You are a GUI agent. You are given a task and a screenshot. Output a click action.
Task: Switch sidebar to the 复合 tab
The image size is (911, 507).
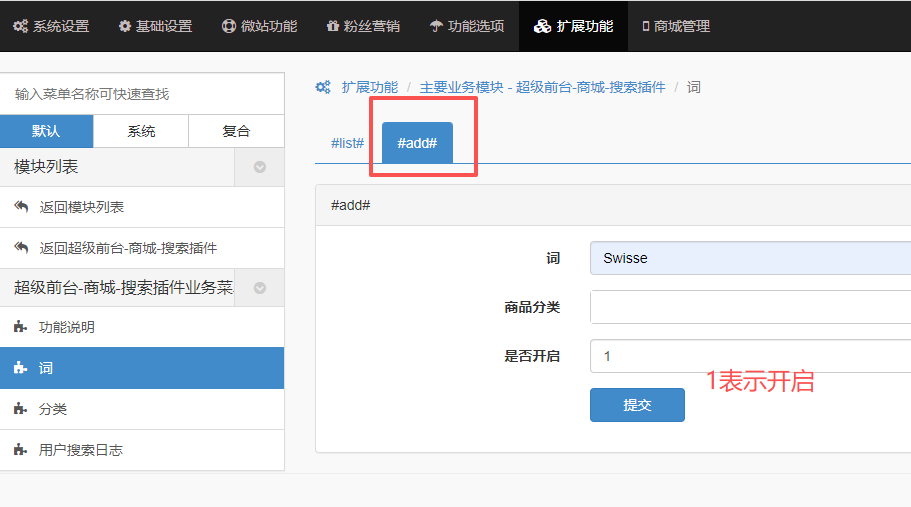[x=236, y=131]
